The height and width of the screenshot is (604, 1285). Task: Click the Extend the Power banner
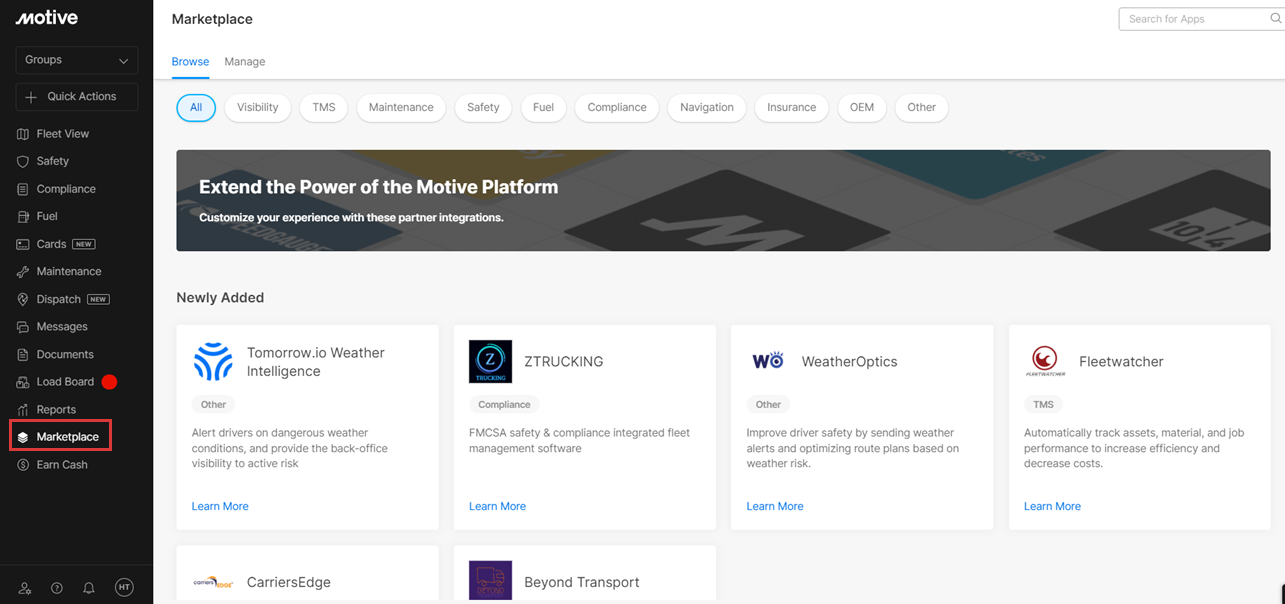(x=723, y=200)
